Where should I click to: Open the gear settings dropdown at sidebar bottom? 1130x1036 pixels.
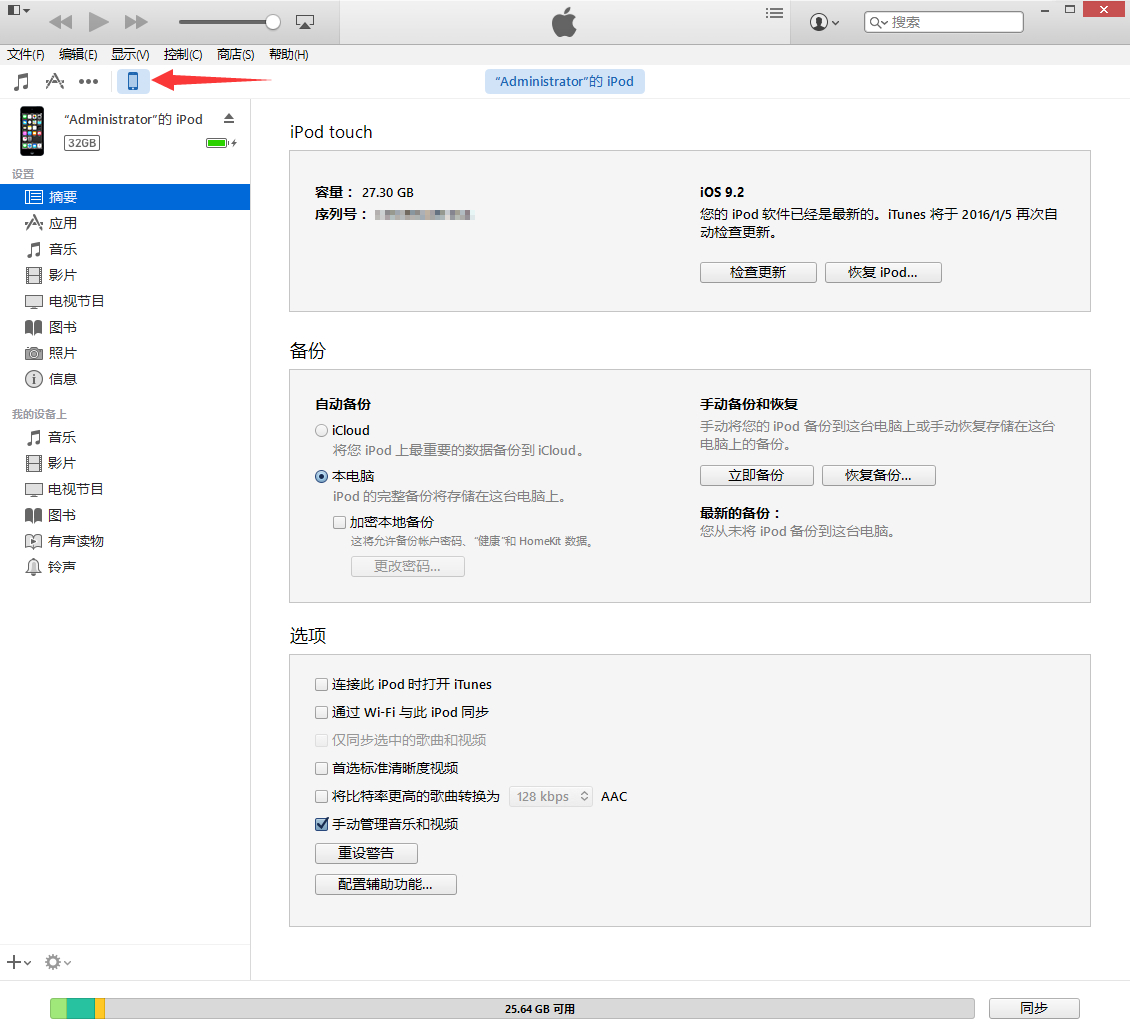58,962
